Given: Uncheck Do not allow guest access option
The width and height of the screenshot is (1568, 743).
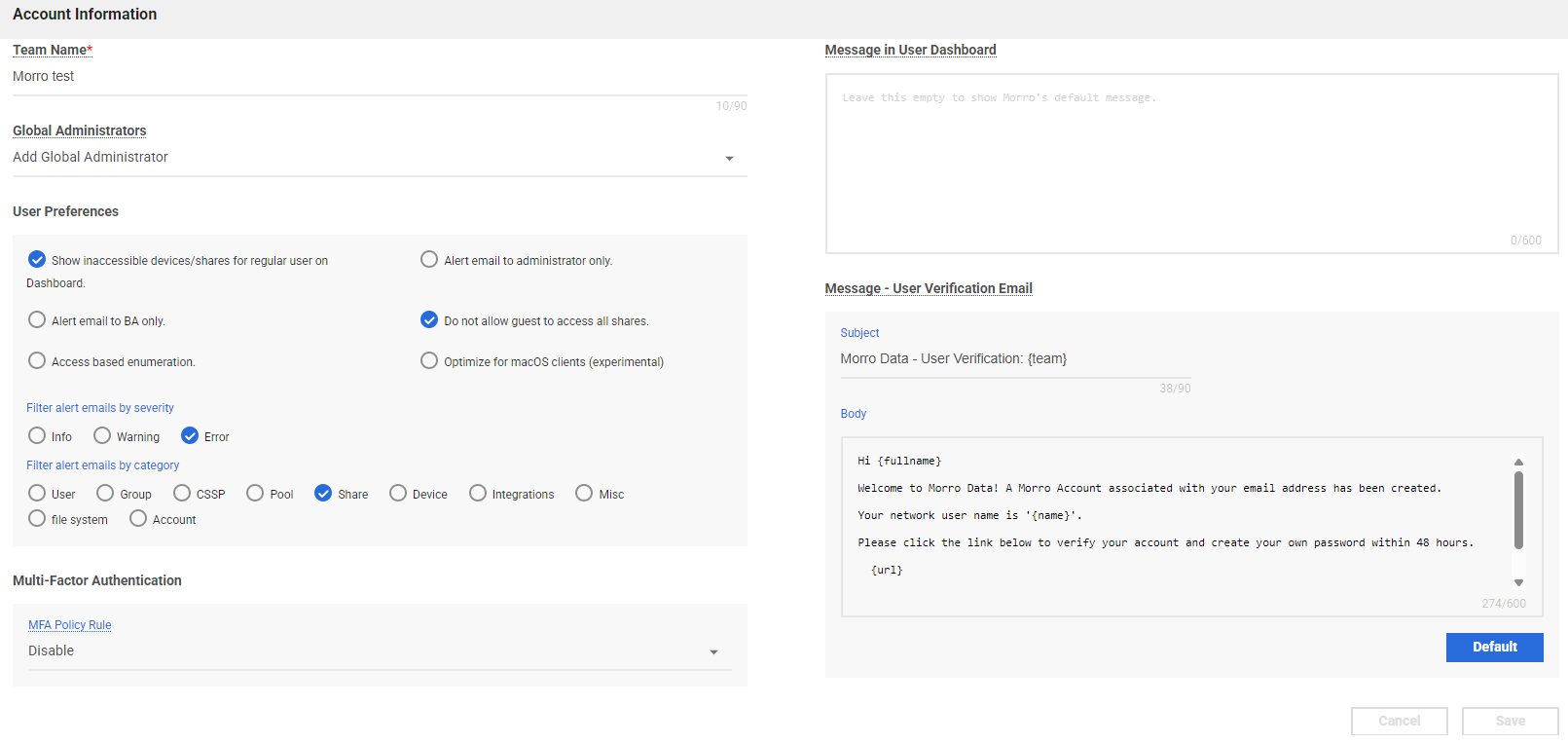Looking at the screenshot, I should pyautogui.click(x=429, y=320).
